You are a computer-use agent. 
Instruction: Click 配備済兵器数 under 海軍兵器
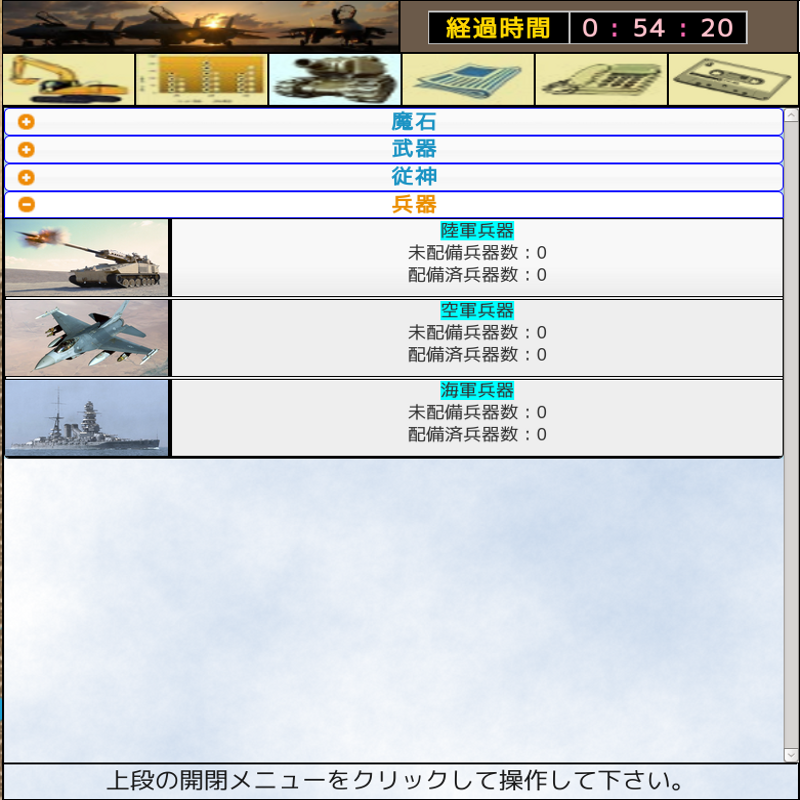477,435
